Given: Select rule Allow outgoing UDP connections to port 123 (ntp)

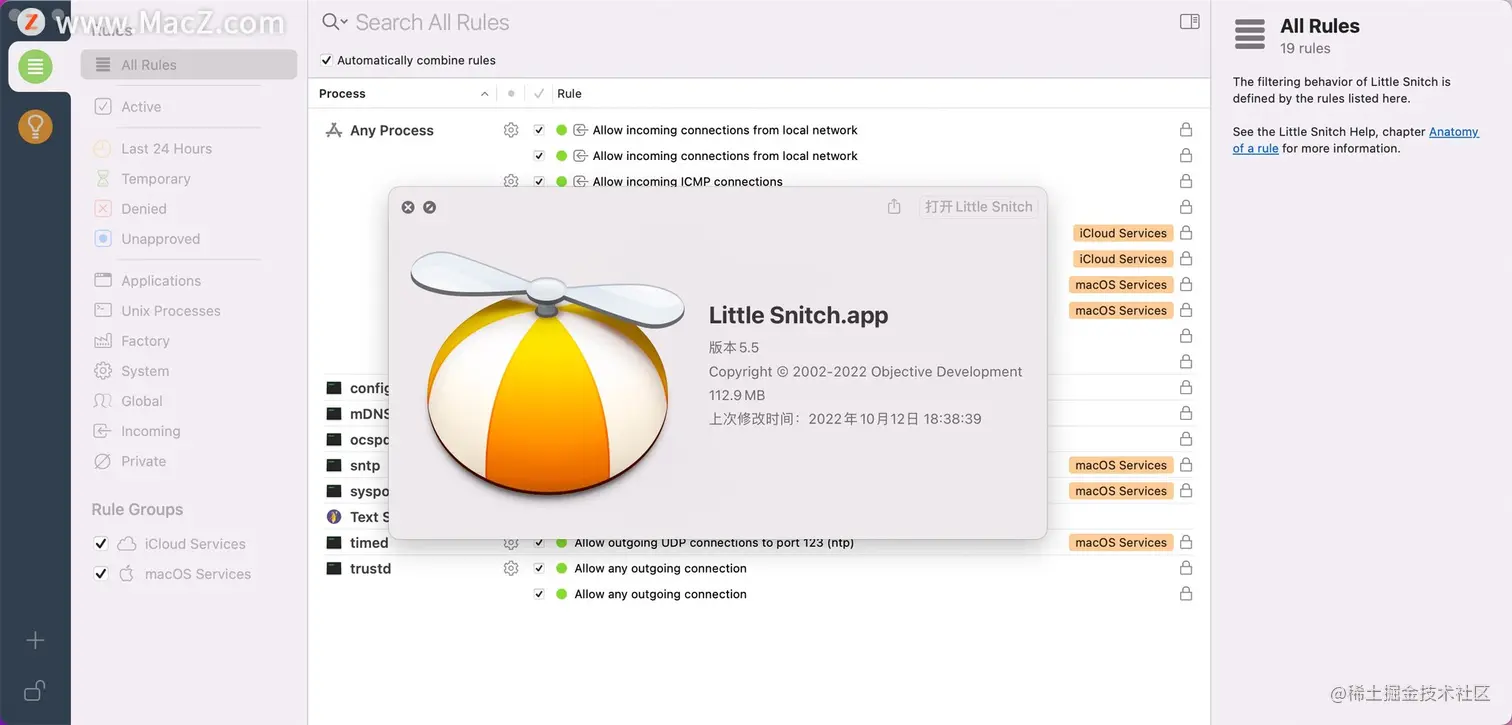Looking at the screenshot, I should pos(714,542).
